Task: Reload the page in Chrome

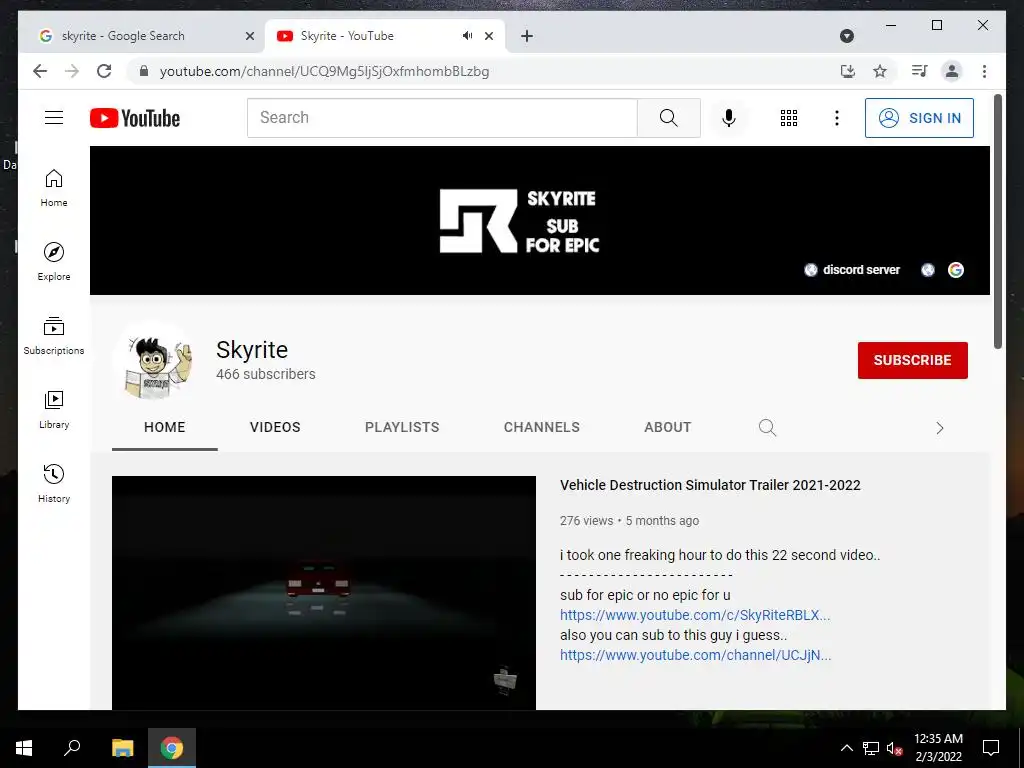Action: (104, 71)
